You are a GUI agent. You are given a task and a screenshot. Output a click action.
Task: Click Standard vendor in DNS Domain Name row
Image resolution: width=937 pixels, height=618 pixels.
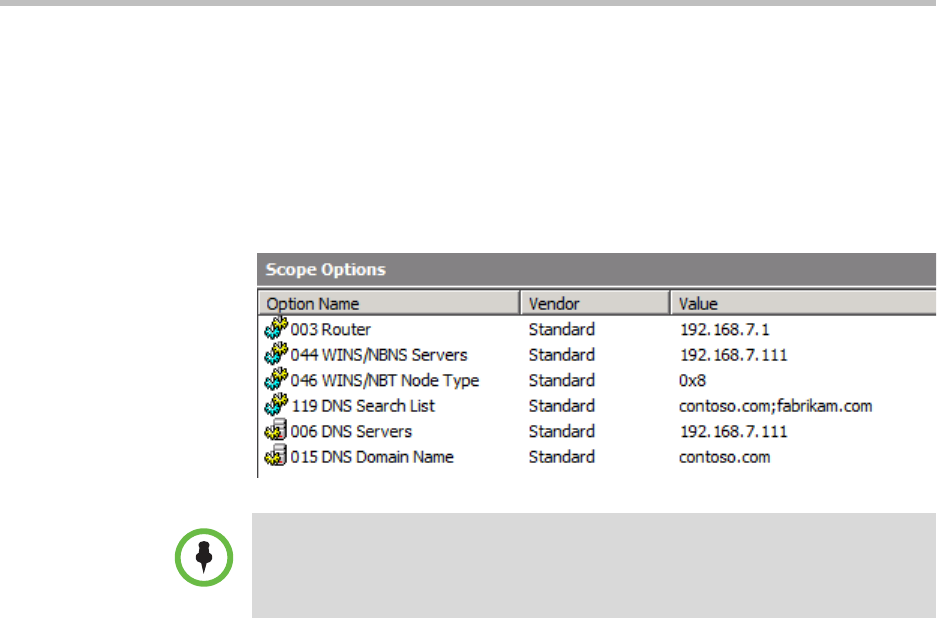(x=562, y=457)
